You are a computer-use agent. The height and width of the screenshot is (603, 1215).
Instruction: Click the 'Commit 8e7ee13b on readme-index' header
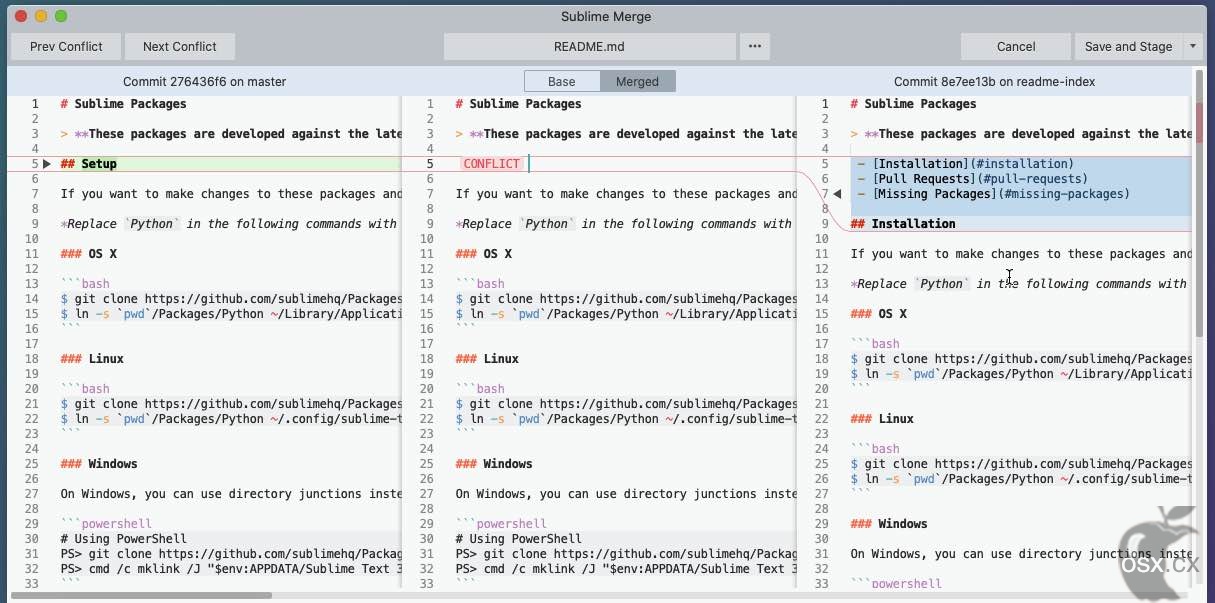click(994, 81)
